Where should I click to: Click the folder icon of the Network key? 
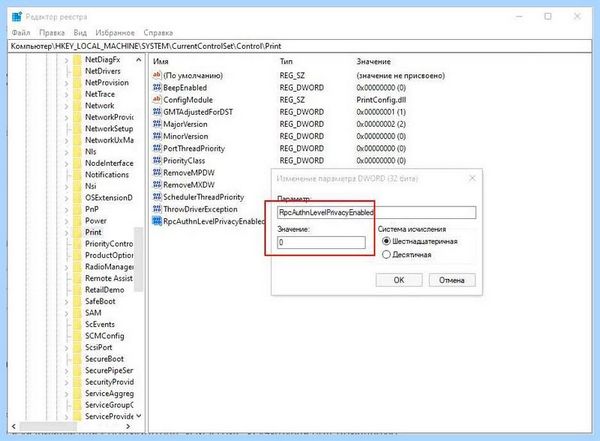coord(77,105)
